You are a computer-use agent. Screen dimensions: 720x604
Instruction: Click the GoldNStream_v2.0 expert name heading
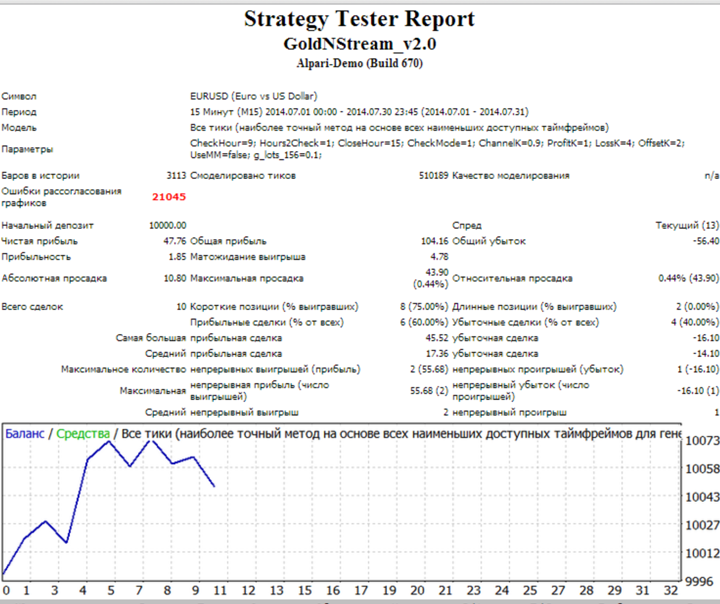point(359,44)
